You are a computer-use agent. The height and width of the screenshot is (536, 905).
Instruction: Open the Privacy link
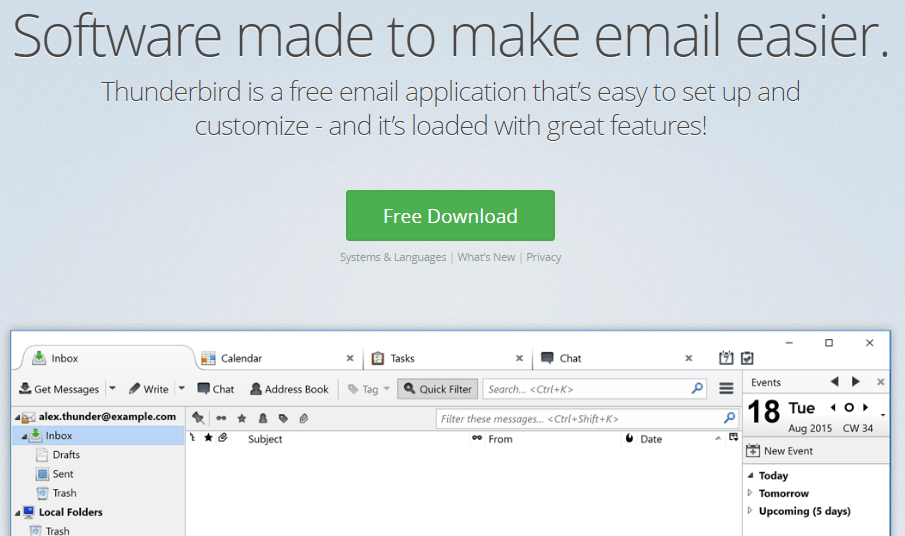543,257
